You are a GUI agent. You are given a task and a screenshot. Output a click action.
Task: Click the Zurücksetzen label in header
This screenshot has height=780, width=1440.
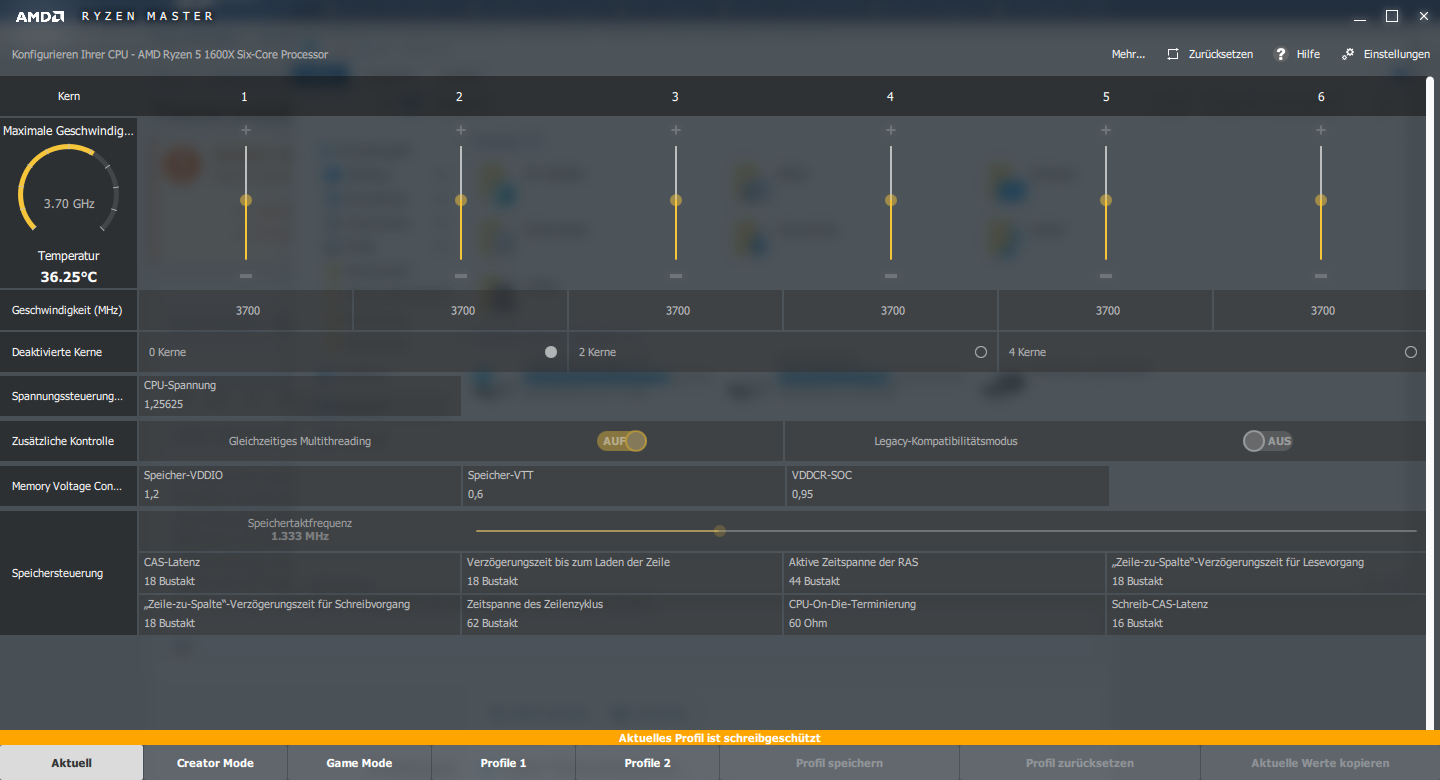click(1220, 54)
